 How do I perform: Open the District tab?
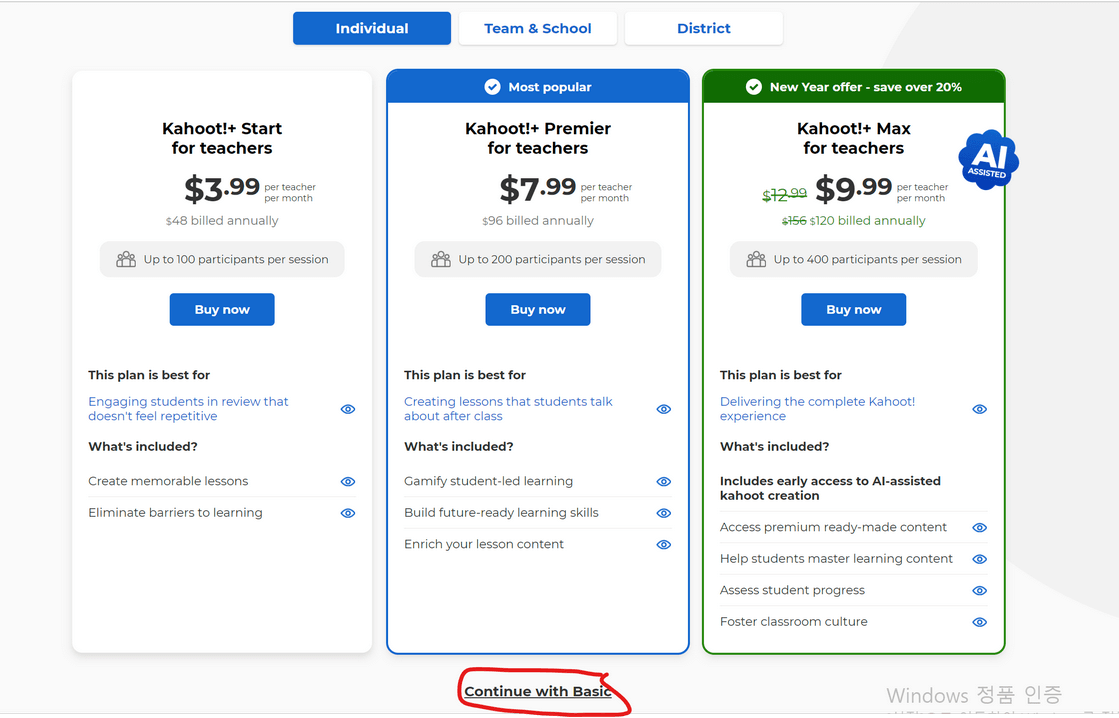coord(704,29)
